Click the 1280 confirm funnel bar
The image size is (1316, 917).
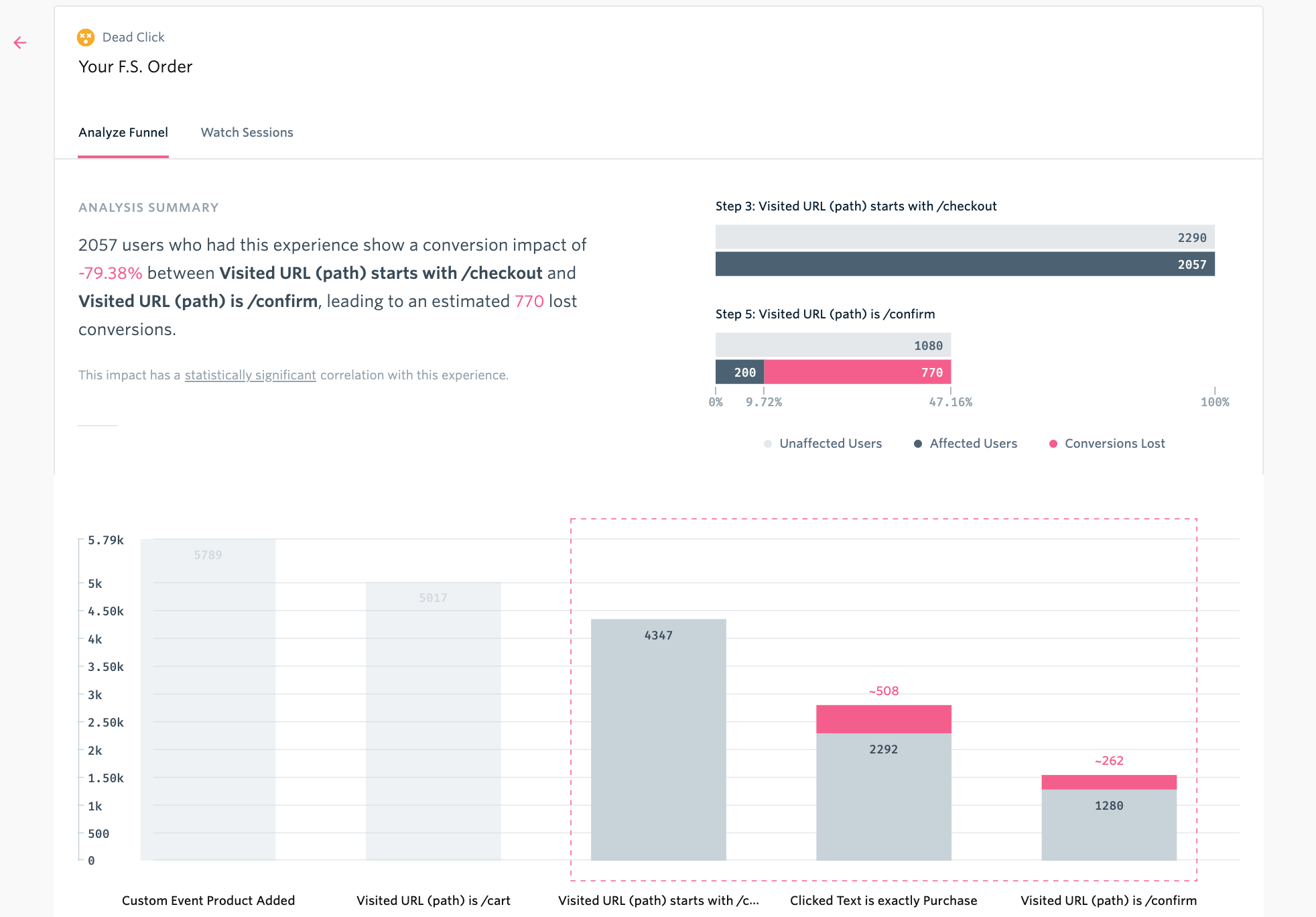1109,824
